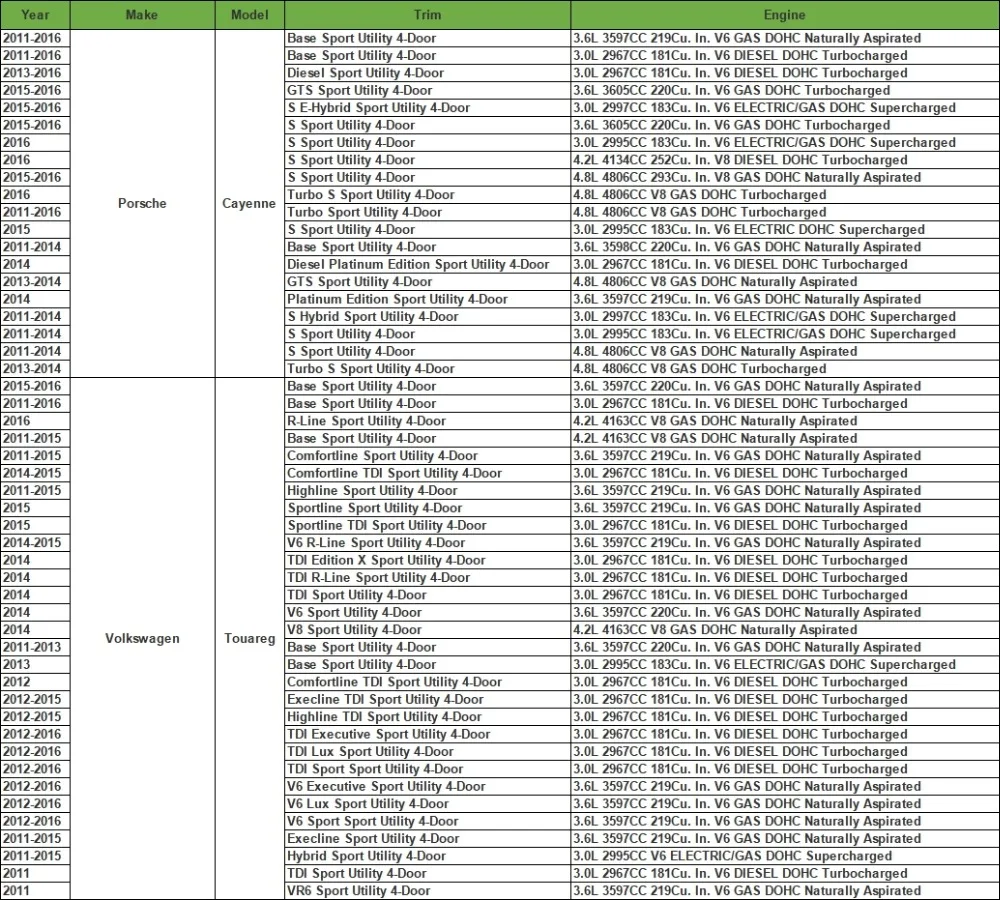Click 'V8 Sport Utility 4-Door' trim cell
The width and height of the screenshot is (1000, 900).
point(427,630)
